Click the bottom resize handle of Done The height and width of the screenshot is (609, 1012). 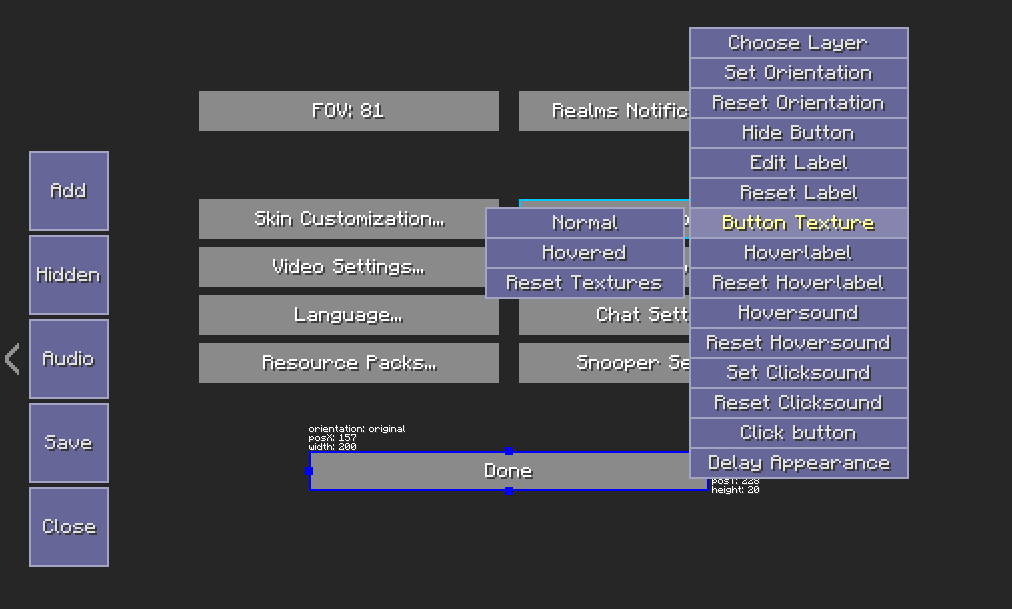tap(509, 491)
